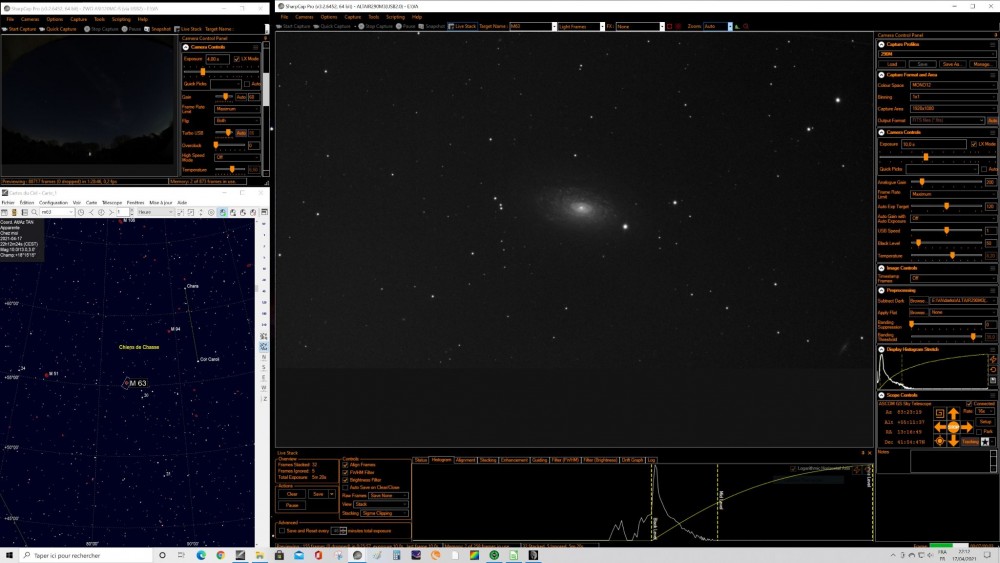Open Light Frames dropdown in main toolbar
Image resolution: width=1000 pixels, height=563 pixels.
(580, 27)
